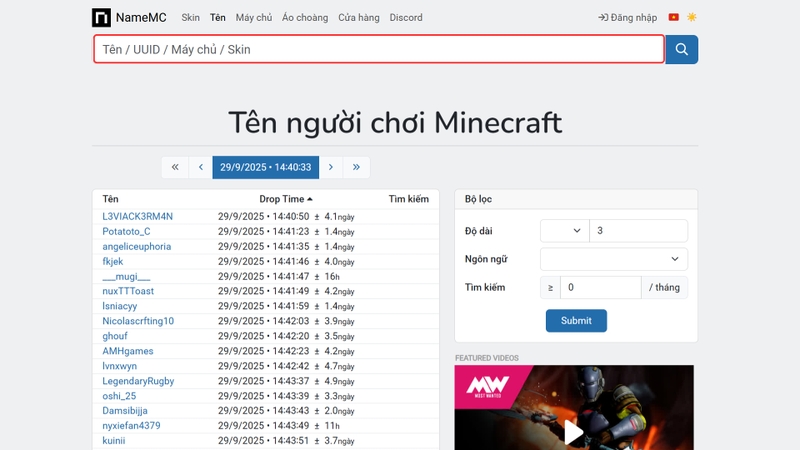Viewport: 800px width, 450px height.
Task: Open player angeliceuphoria
Action: pyautogui.click(x=137, y=246)
